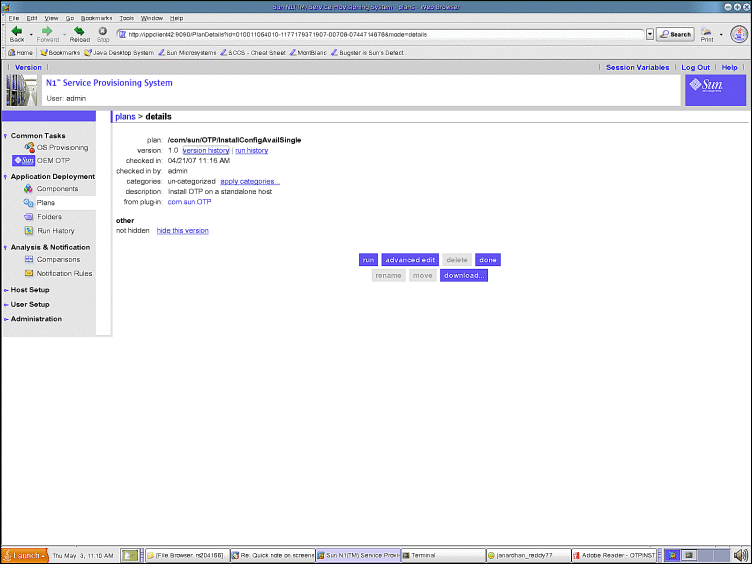Viewport: 752px width, 564px height.
Task: Open the Back button history dropdown
Action: [x=31, y=35]
